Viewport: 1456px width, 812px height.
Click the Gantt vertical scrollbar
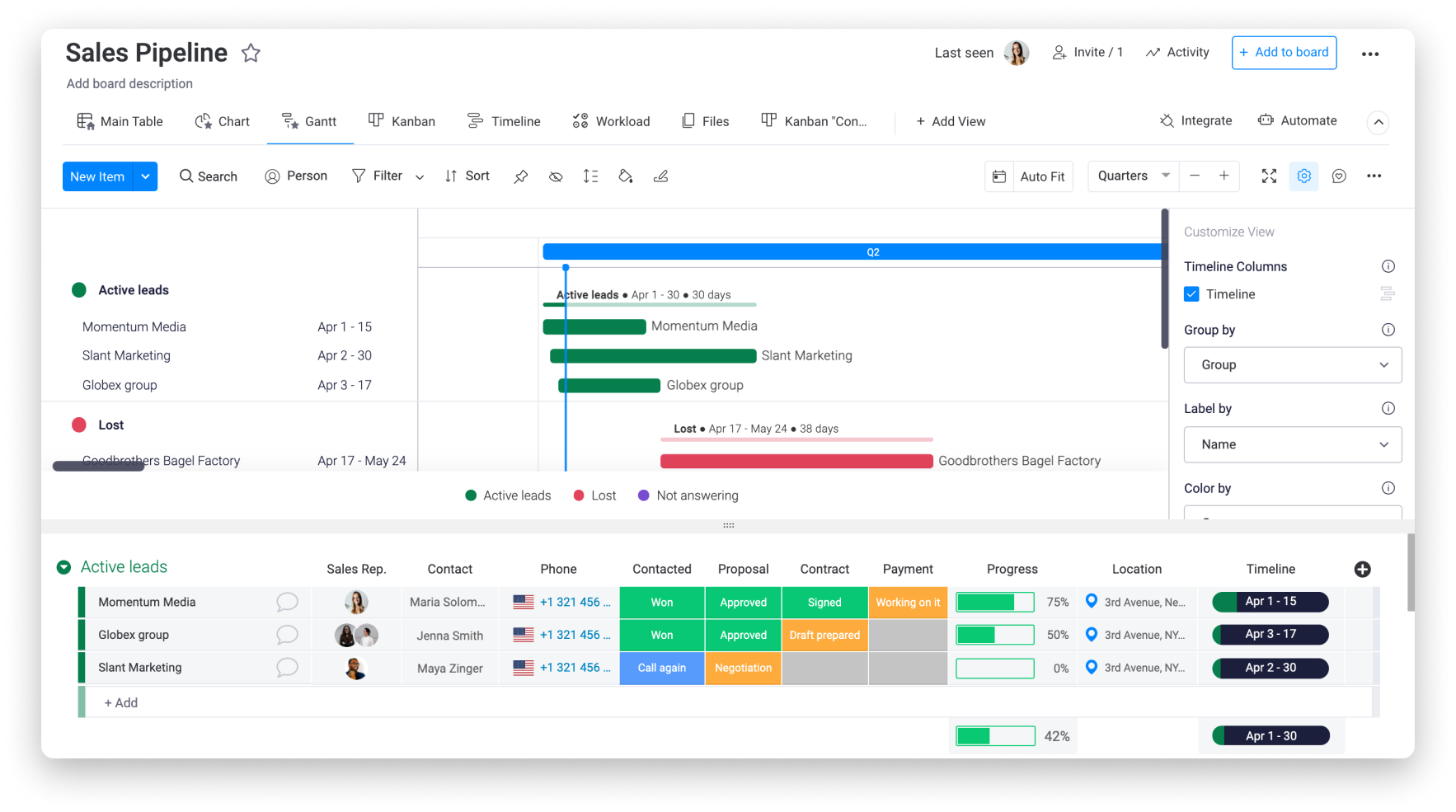[x=1164, y=279]
